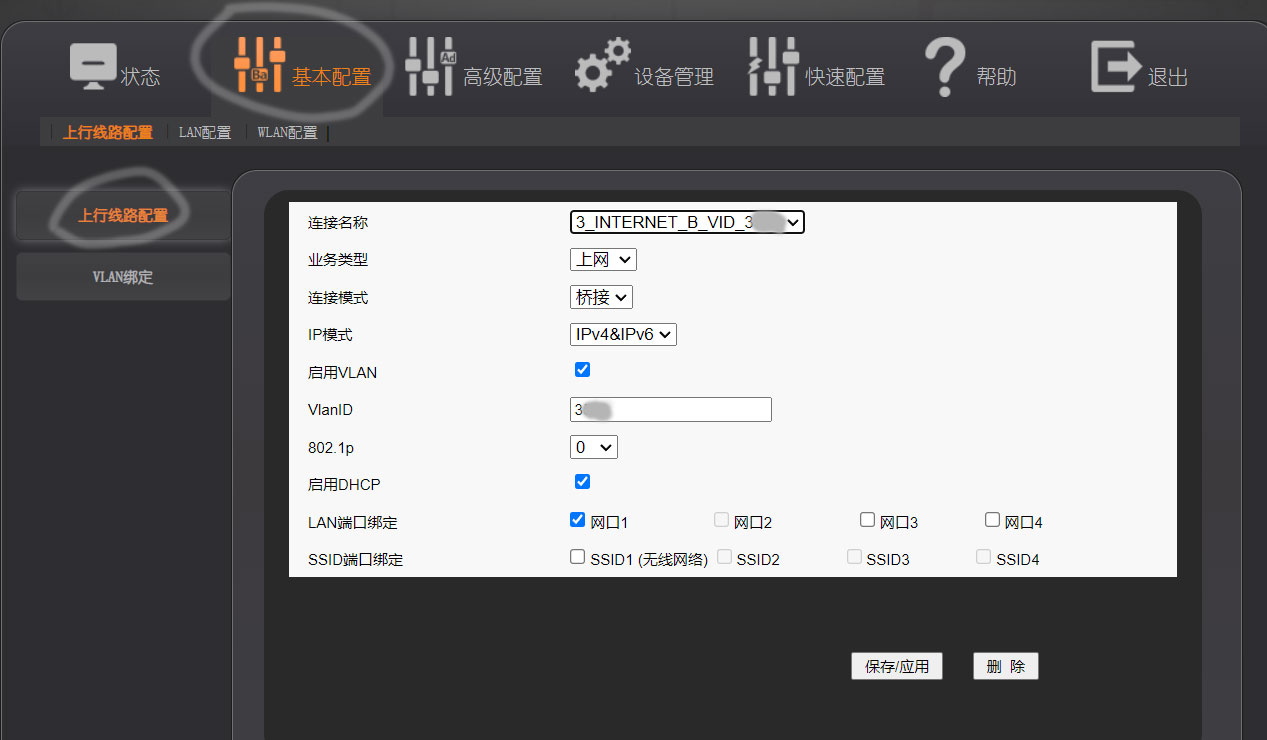Open 高级配置 via its sliders icon

(x=430, y=67)
